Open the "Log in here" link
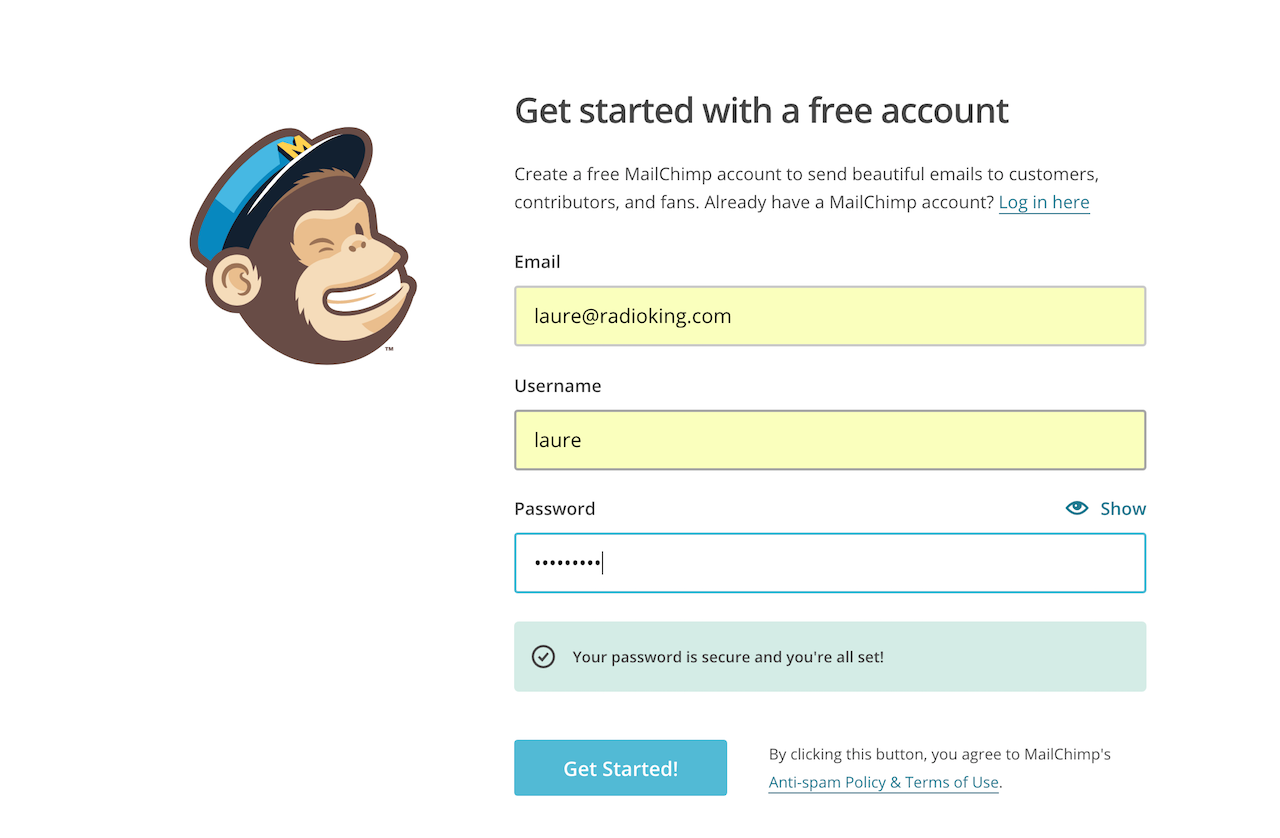The image size is (1280, 838). pos(1043,202)
